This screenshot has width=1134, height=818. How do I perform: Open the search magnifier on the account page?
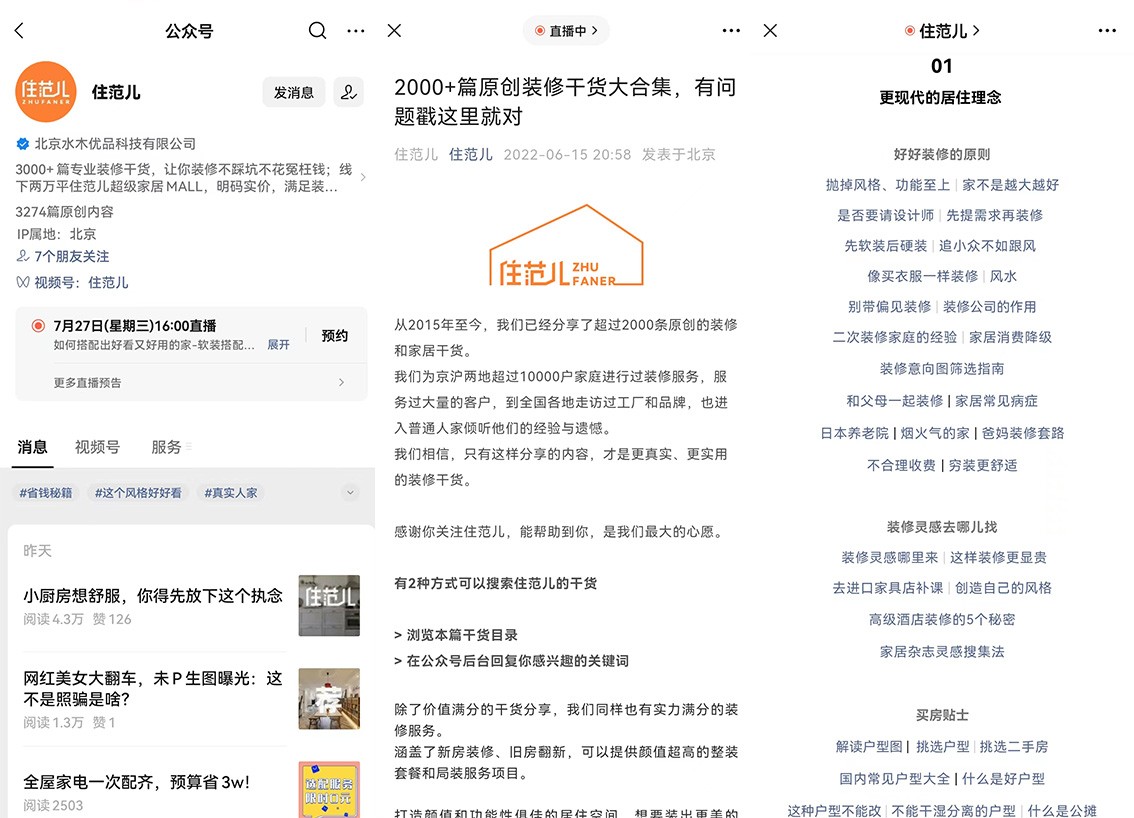tap(317, 31)
